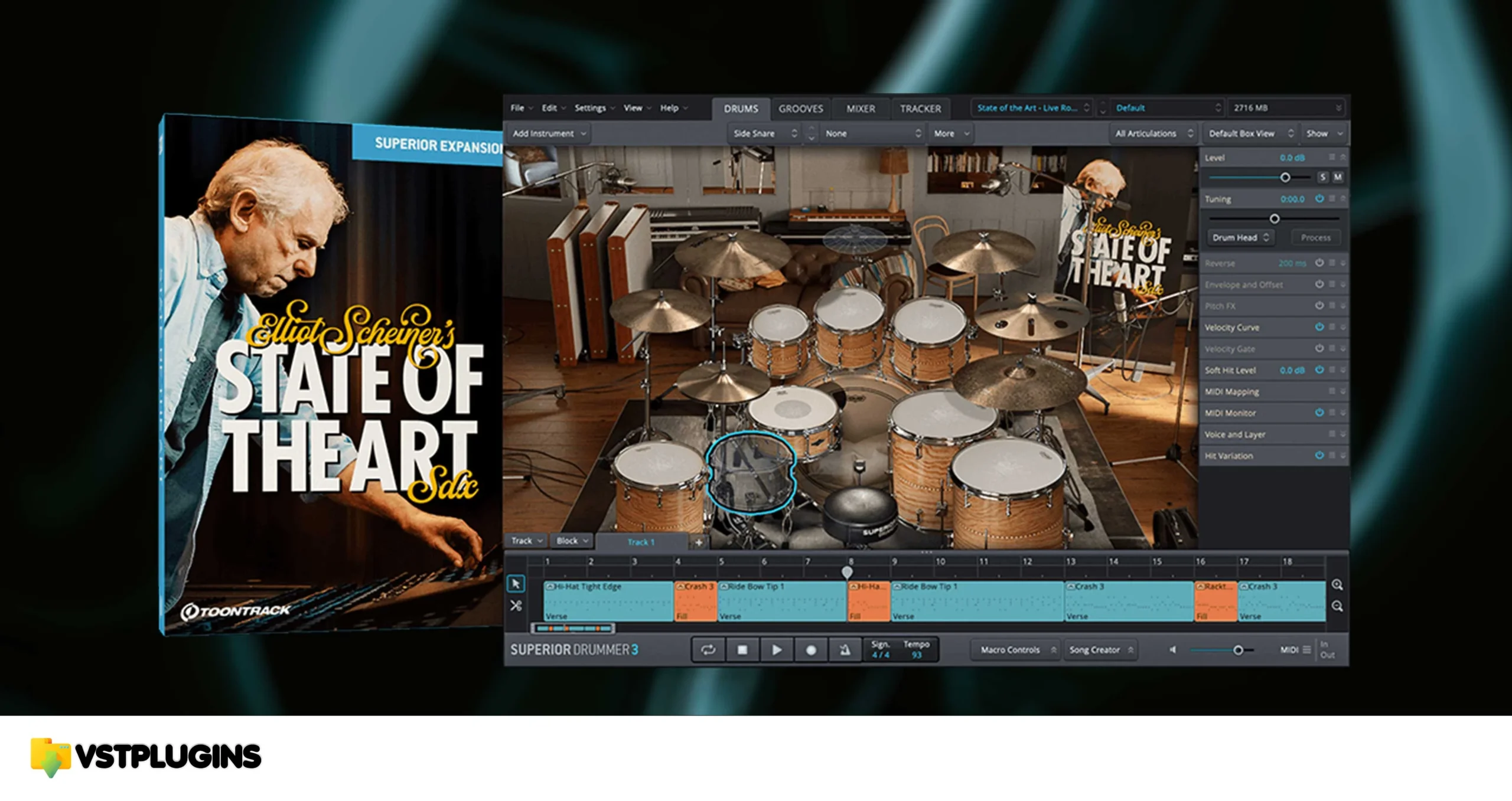Stop playback with the stop button
The height and width of the screenshot is (801, 1512).
click(742, 650)
